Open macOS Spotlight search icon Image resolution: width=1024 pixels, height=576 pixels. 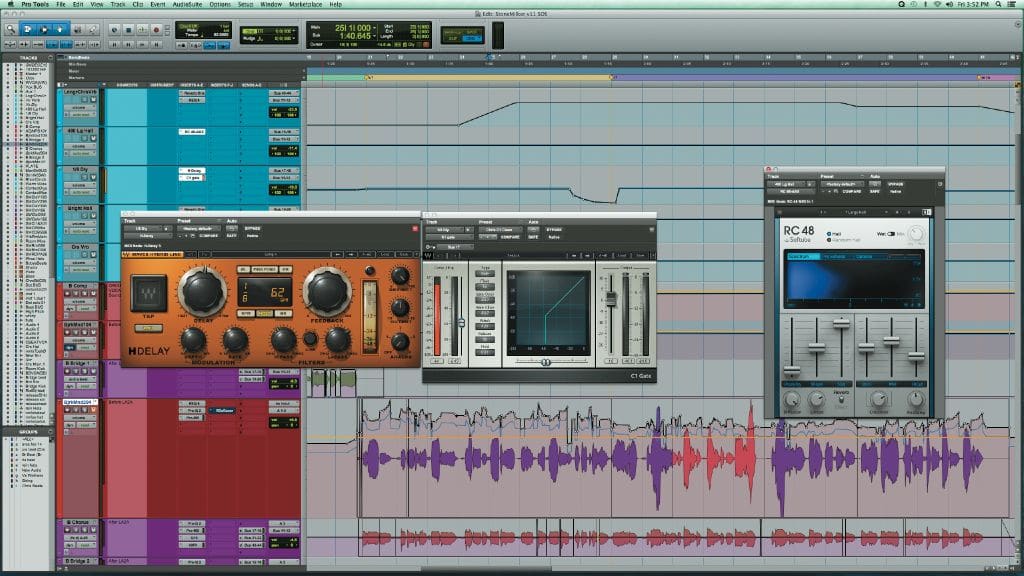(999, 4)
